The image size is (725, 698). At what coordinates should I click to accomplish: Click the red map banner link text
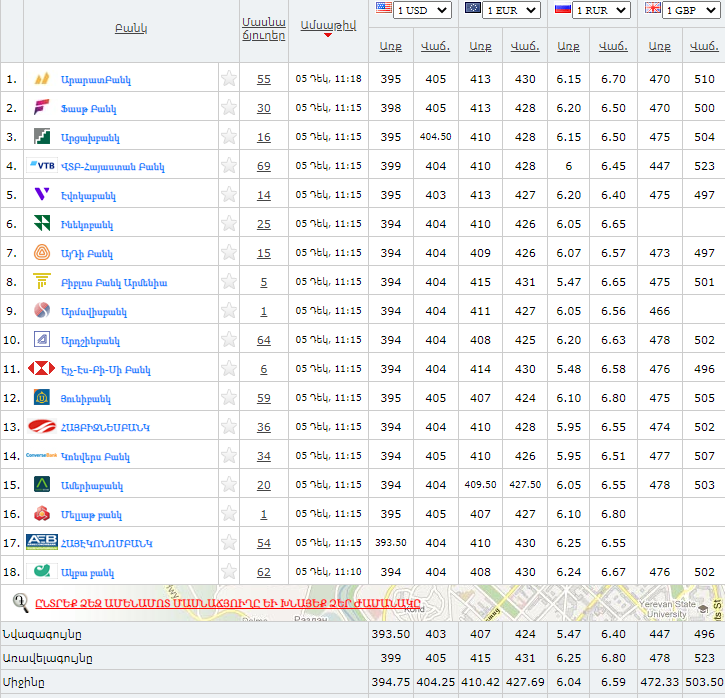click(x=228, y=603)
